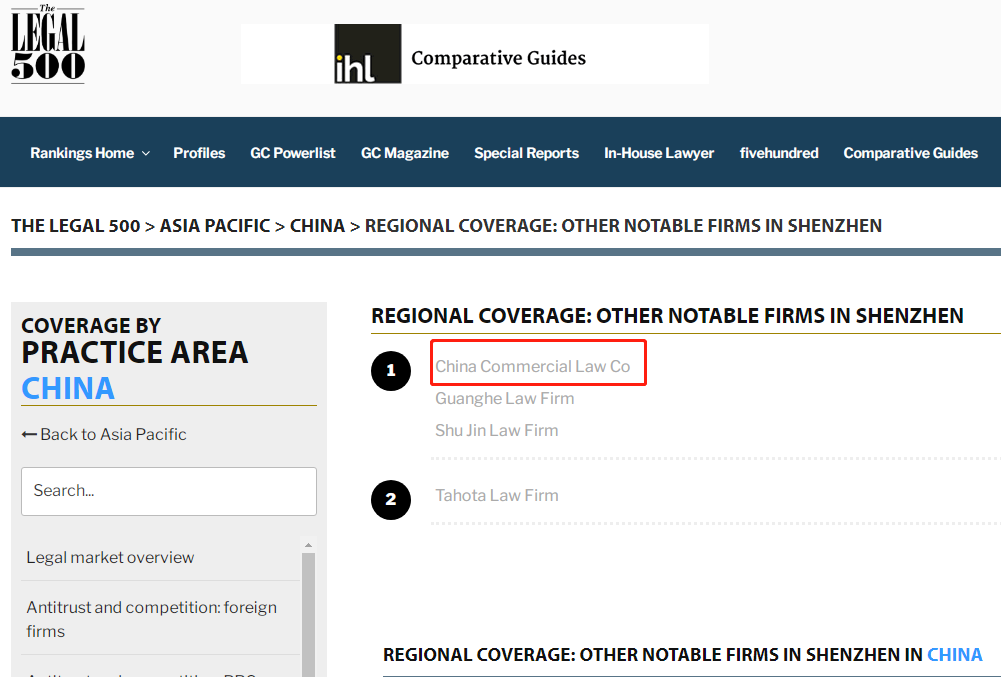The image size is (1001, 677).
Task: Click the CHINA link in lower heading
Action: coord(954,655)
